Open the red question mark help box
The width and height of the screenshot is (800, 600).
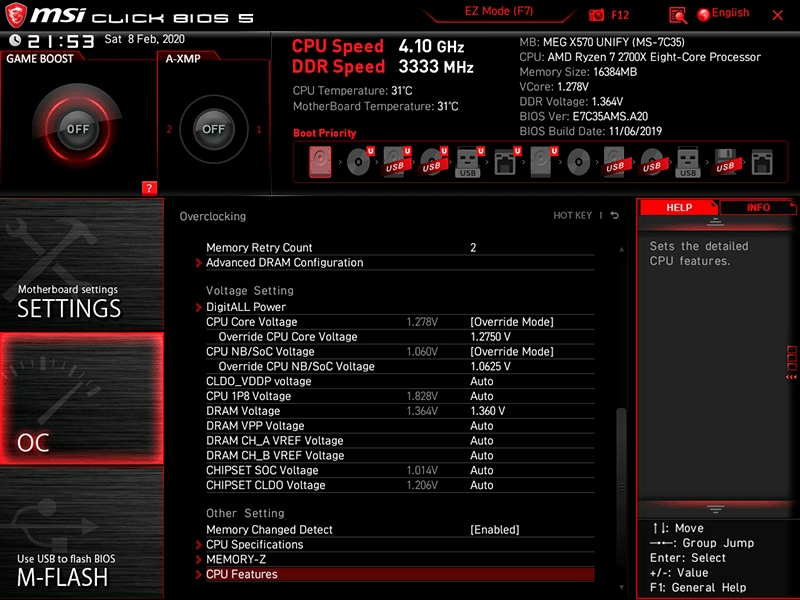point(149,188)
